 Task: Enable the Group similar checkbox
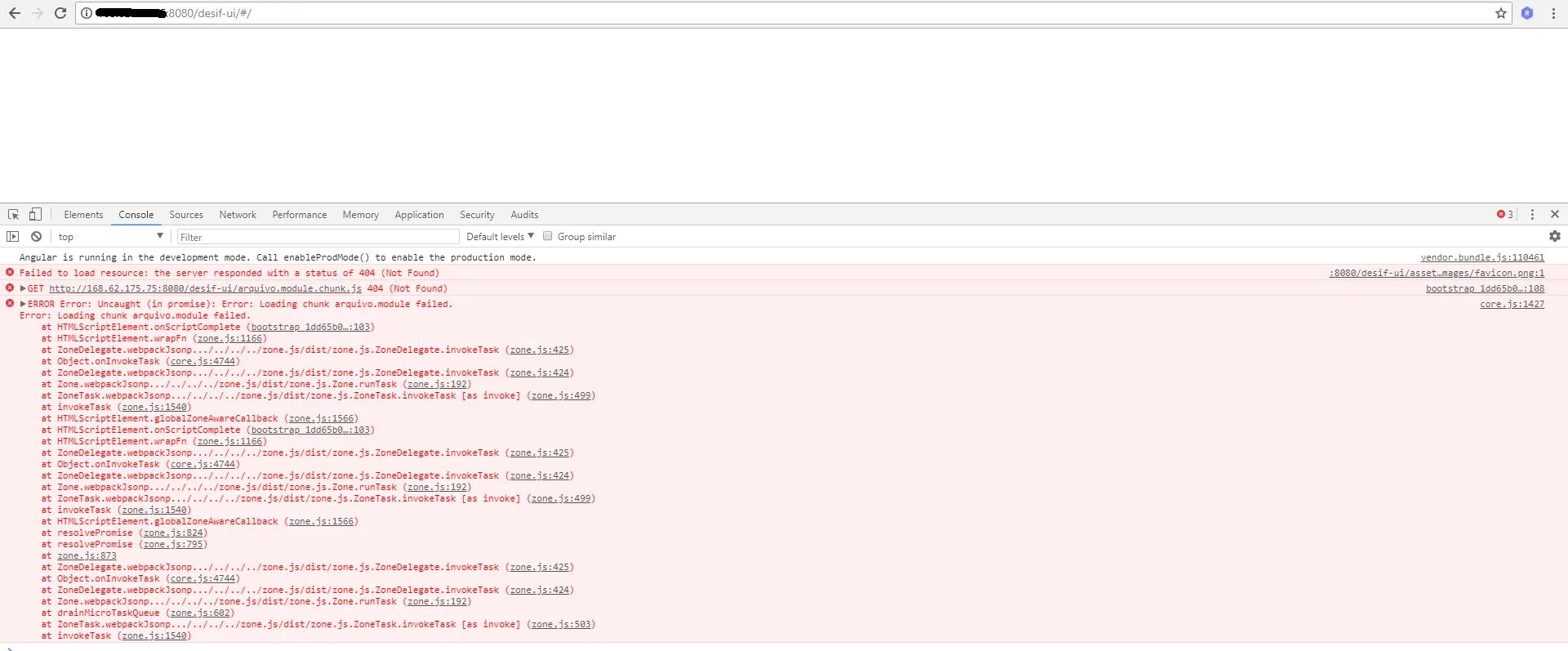(548, 236)
